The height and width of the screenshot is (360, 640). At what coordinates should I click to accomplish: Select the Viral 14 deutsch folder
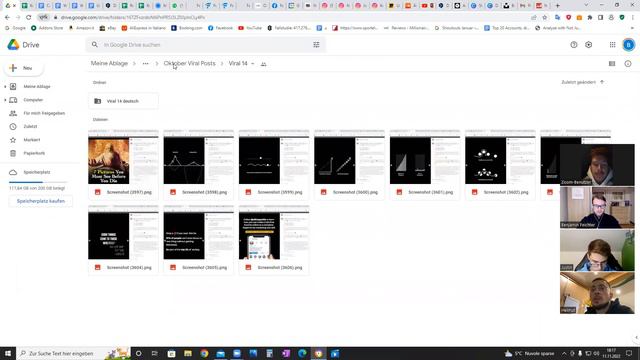pyautogui.click(x=123, y=101)
